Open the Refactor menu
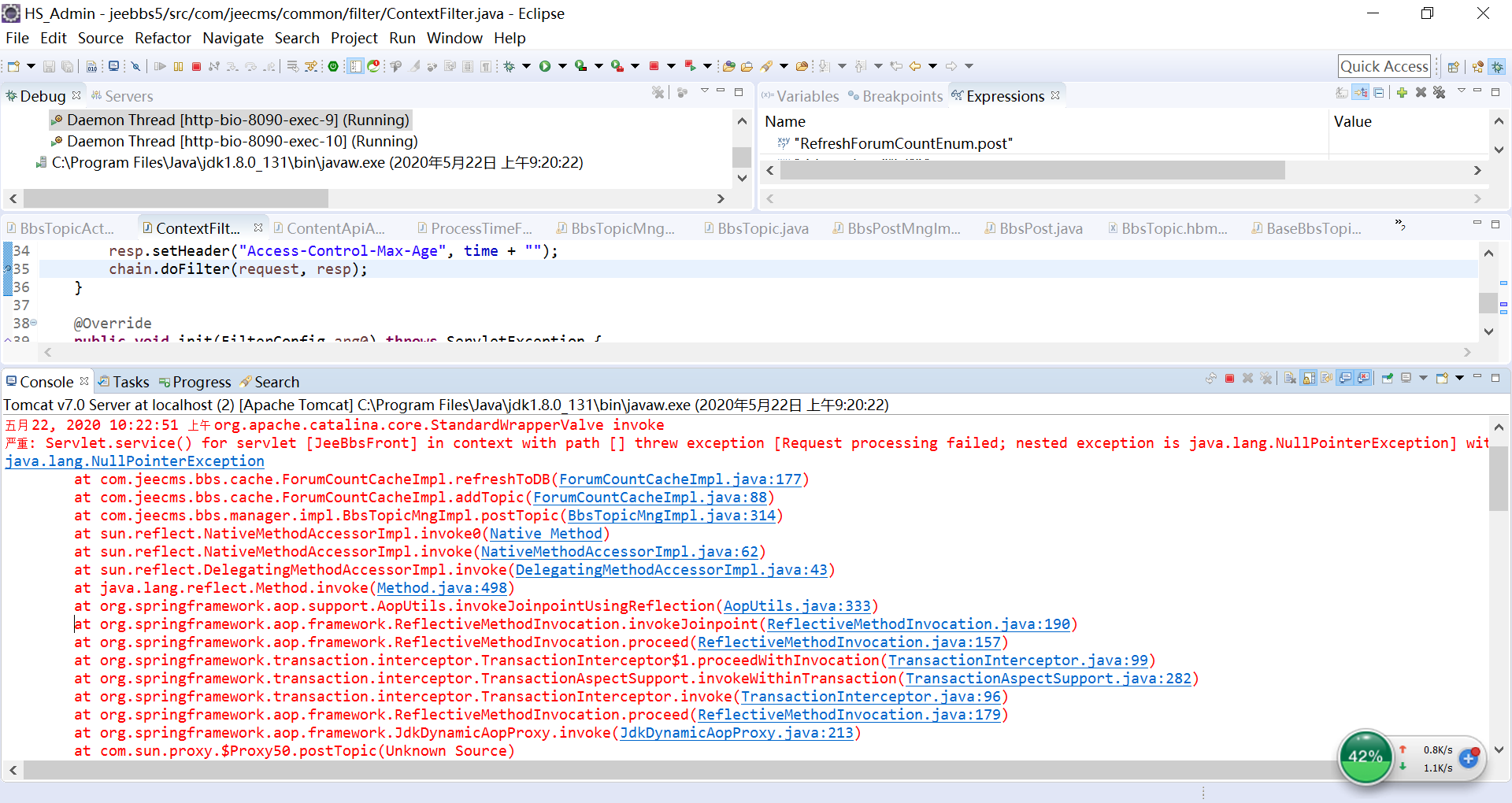Viewport: 1512px width, 803px height. [162, 38]
